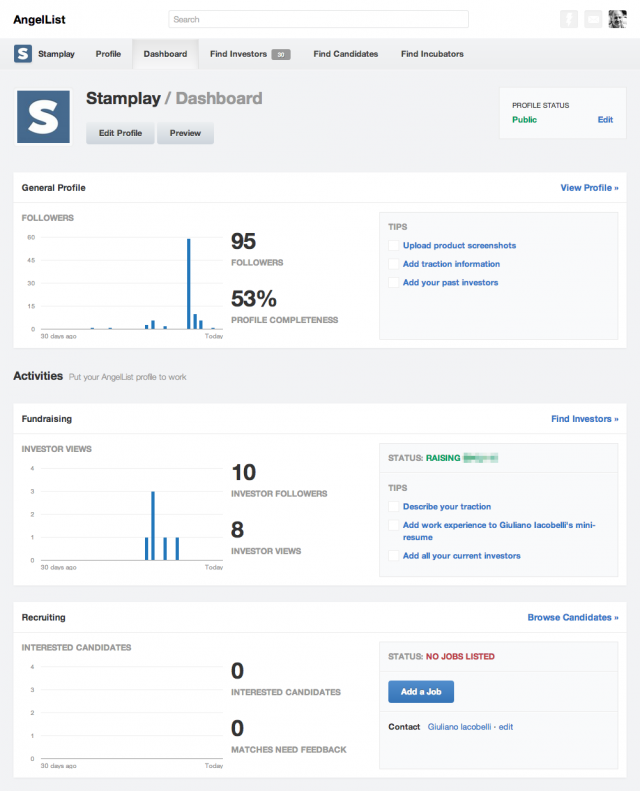The height and width of the screenshot is (791, 640).
Task: Switch to the Profile tab
Action: point(108,53)
